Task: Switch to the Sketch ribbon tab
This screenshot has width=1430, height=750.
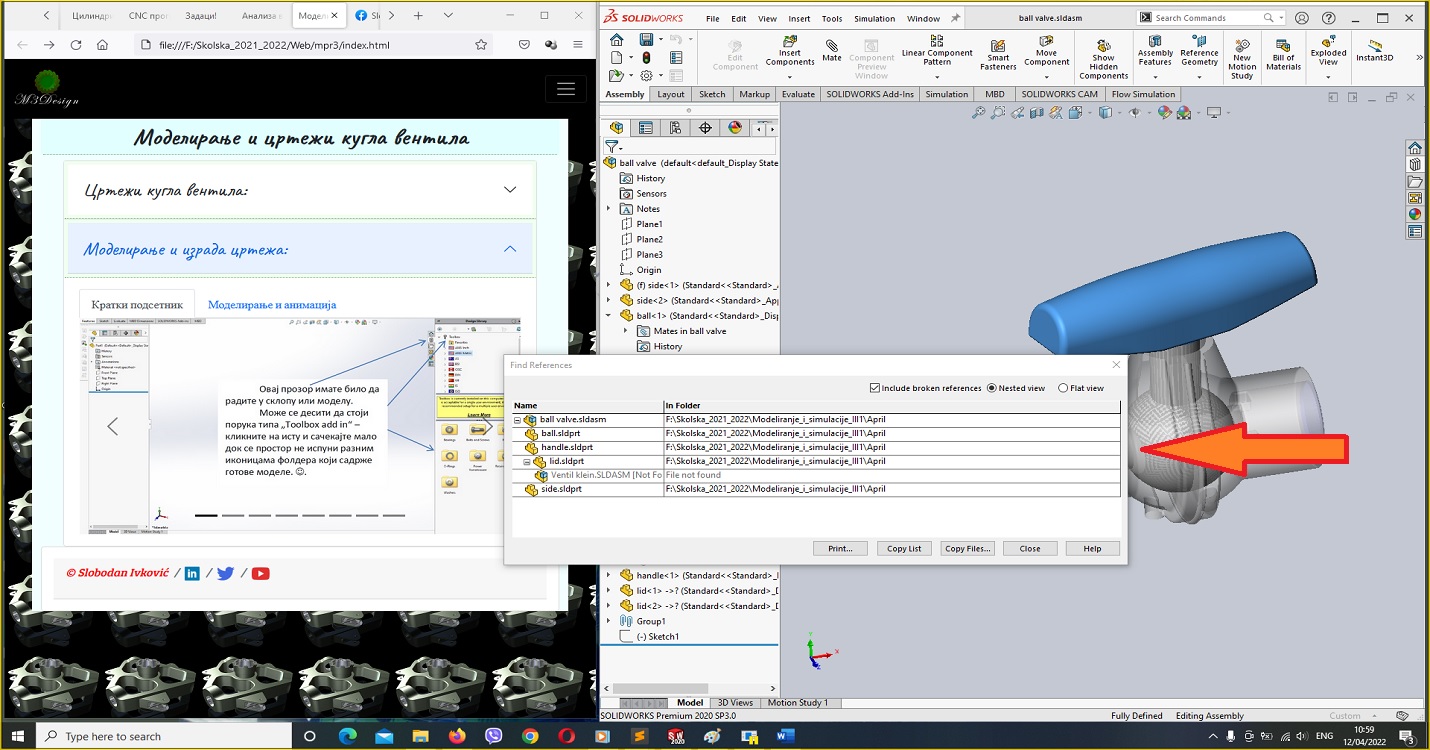Action: (x=712, y=94)
